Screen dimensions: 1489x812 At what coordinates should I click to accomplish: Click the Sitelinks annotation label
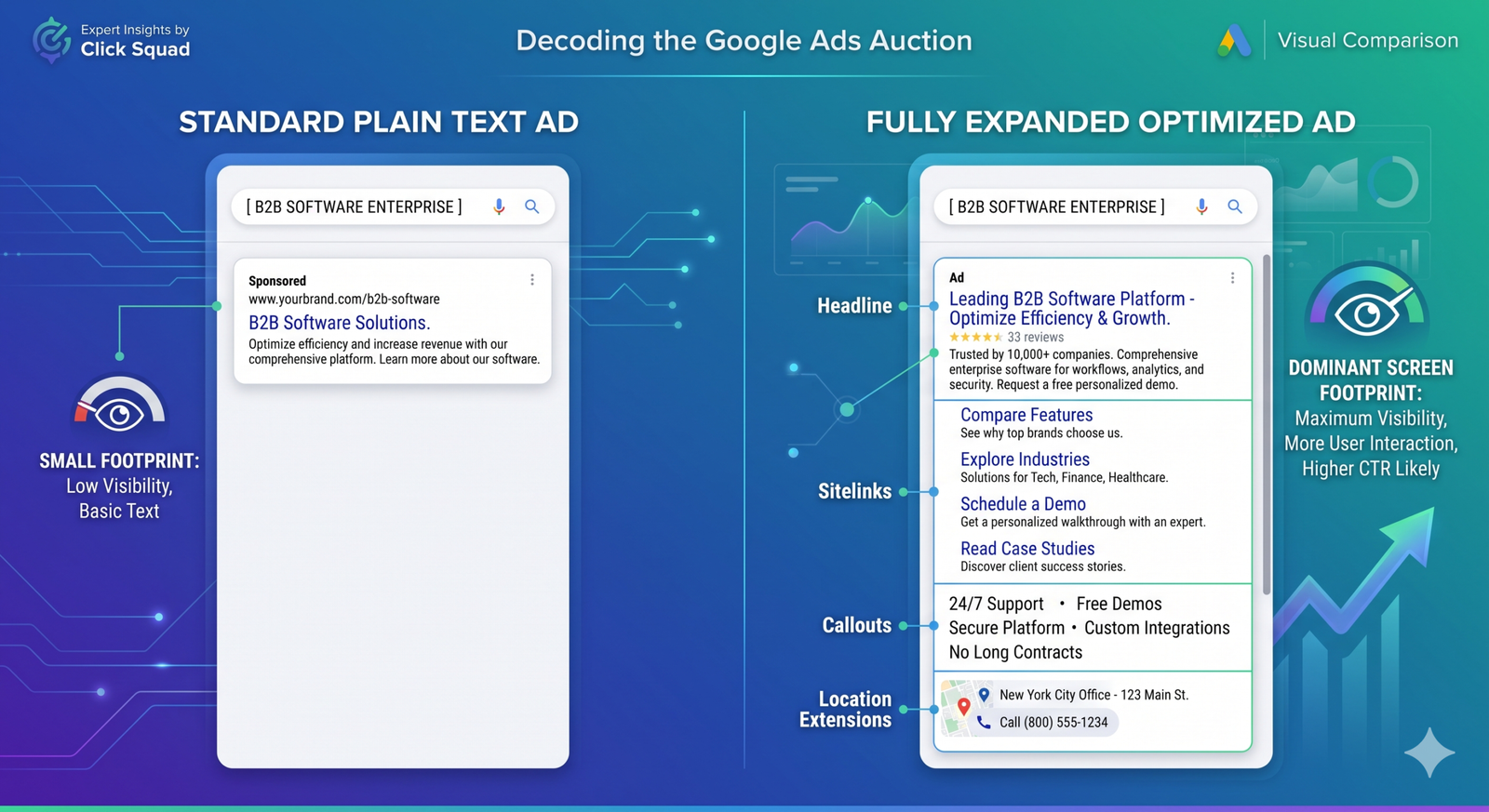tap(854, 491)
